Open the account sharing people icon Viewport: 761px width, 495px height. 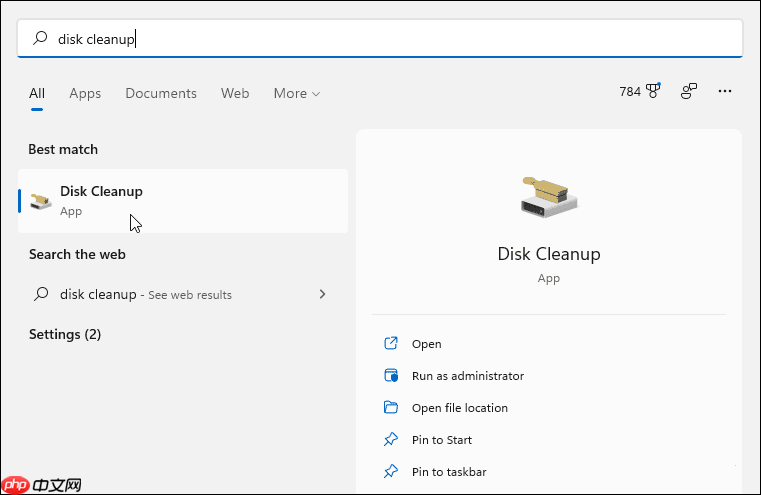(689, 92)
